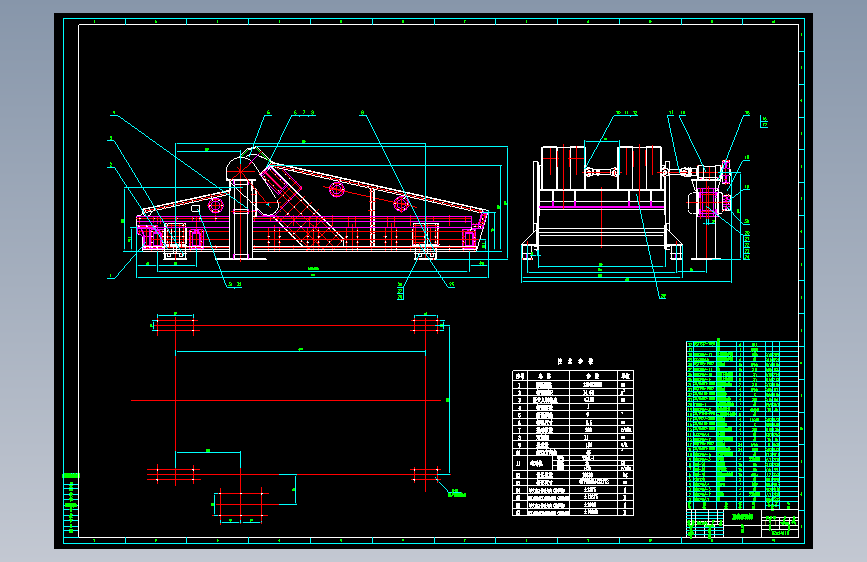Click the yellow label block on the left margin
867x562 pixels.
(x=71, y=475)
